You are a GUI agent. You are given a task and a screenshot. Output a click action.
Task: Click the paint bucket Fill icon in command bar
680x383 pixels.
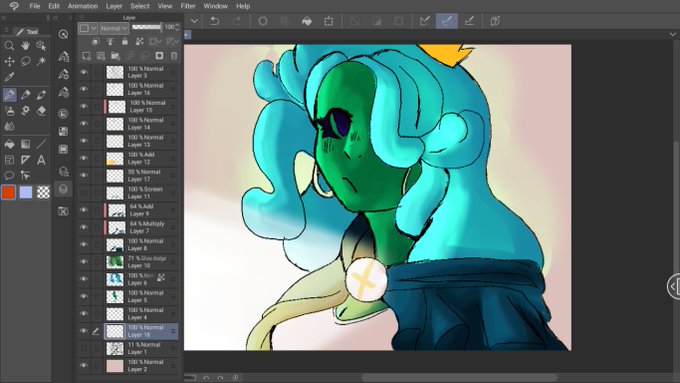click(x=307, y=21)
